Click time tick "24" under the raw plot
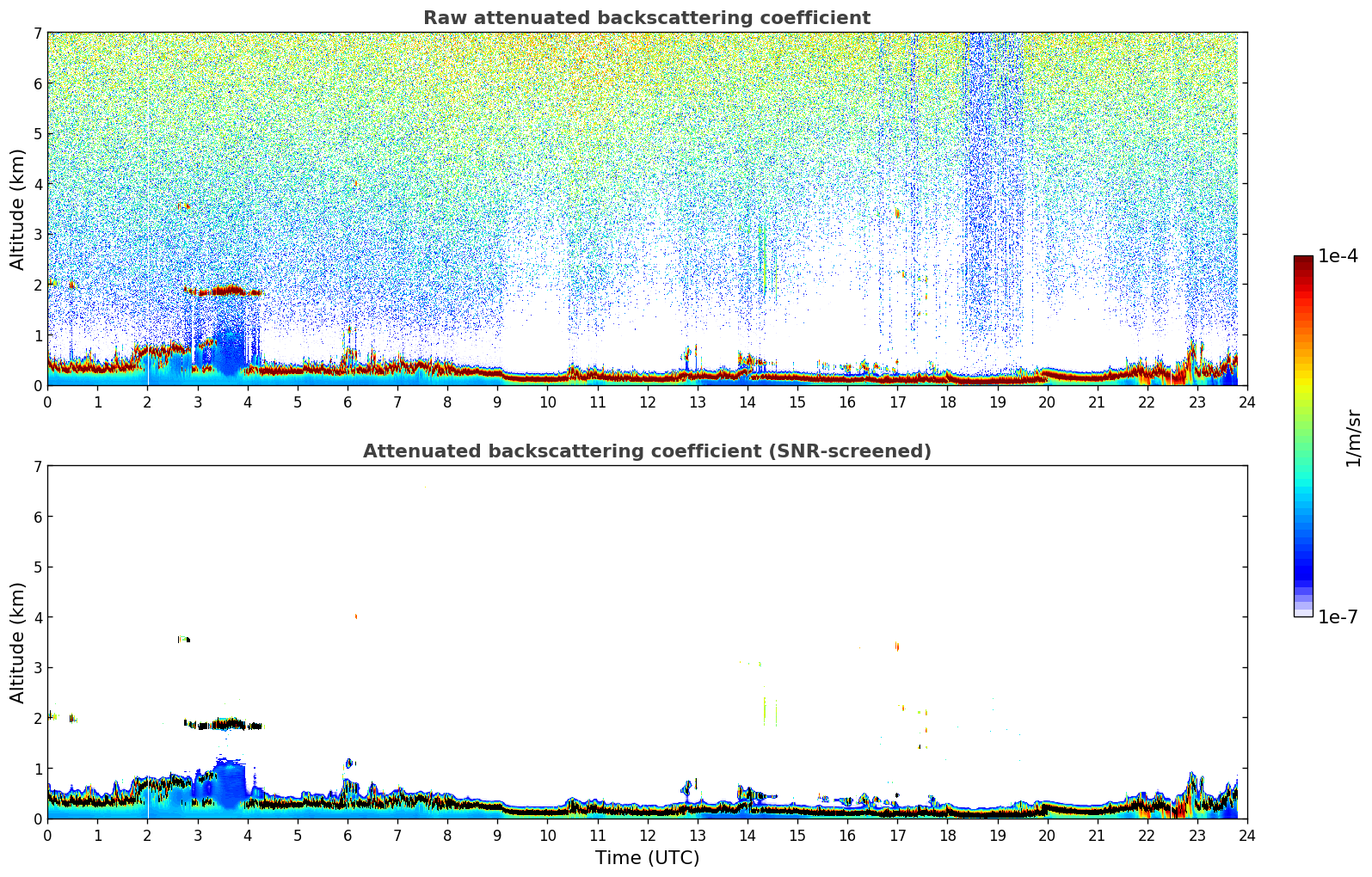The height and width of the screenshot is (877, 1372). [1246, 402]
